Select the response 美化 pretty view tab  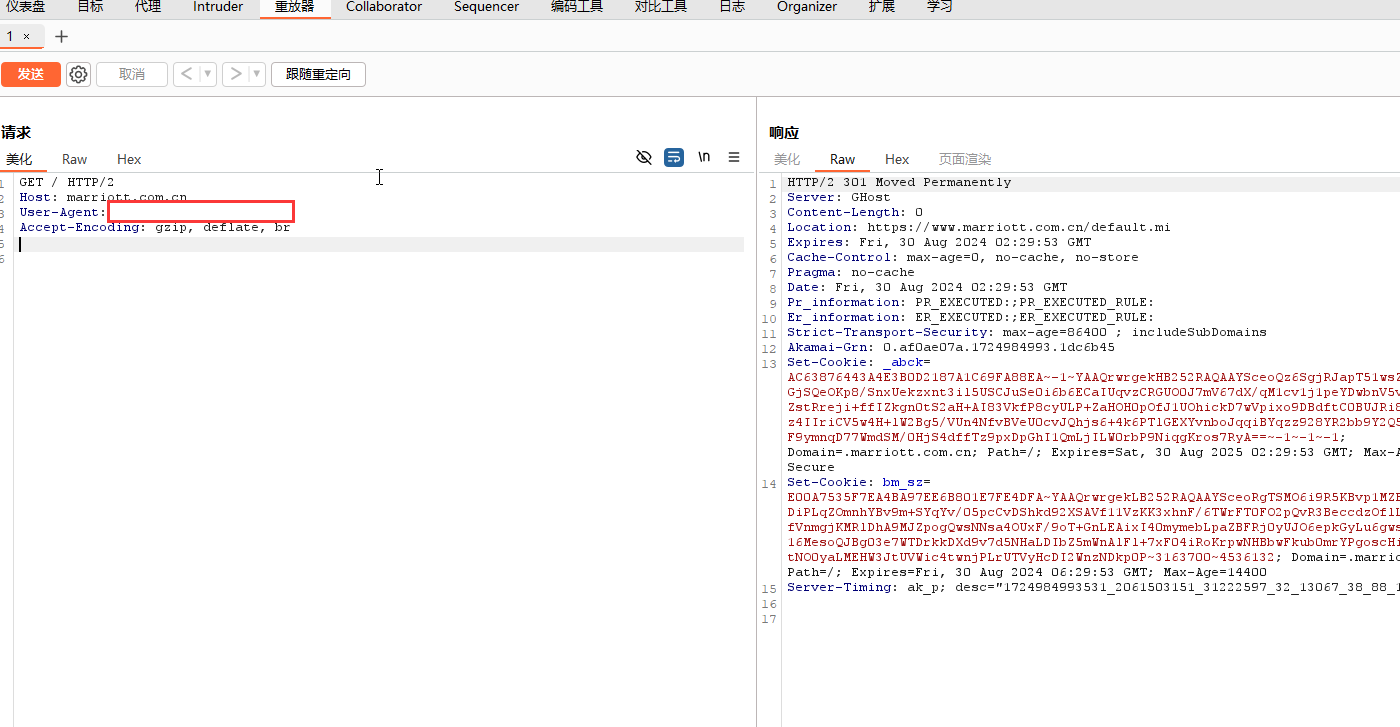coord(787,159)
